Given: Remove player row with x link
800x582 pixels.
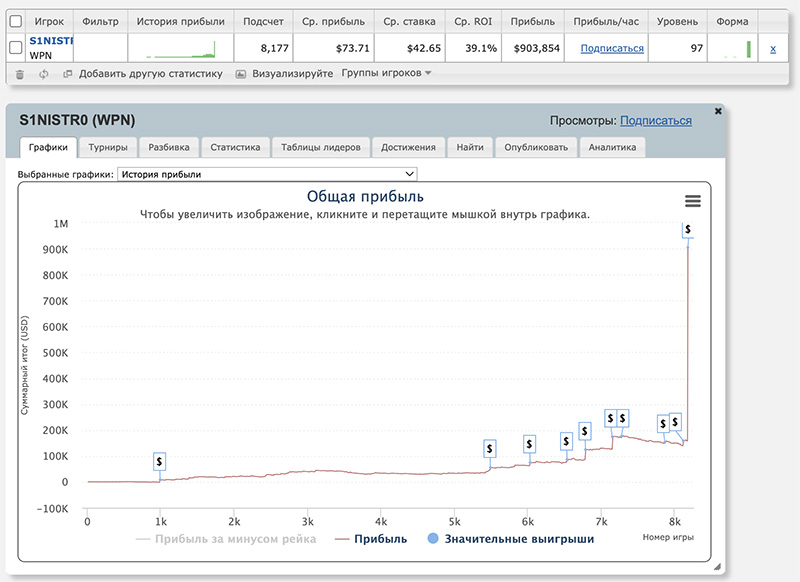Looking at the screenshot, I should pyautogui.click(x=772, y=48).
